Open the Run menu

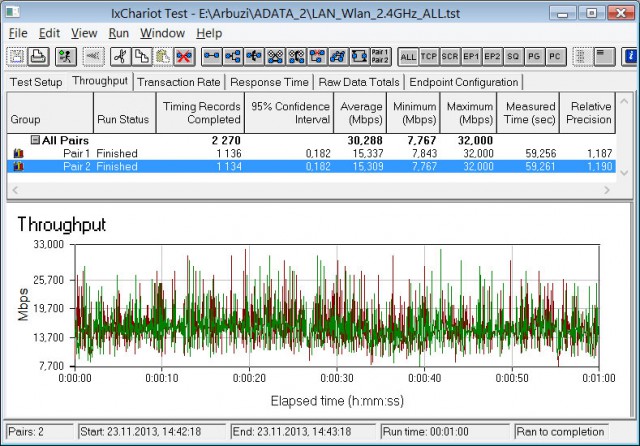tap(119, 33)
